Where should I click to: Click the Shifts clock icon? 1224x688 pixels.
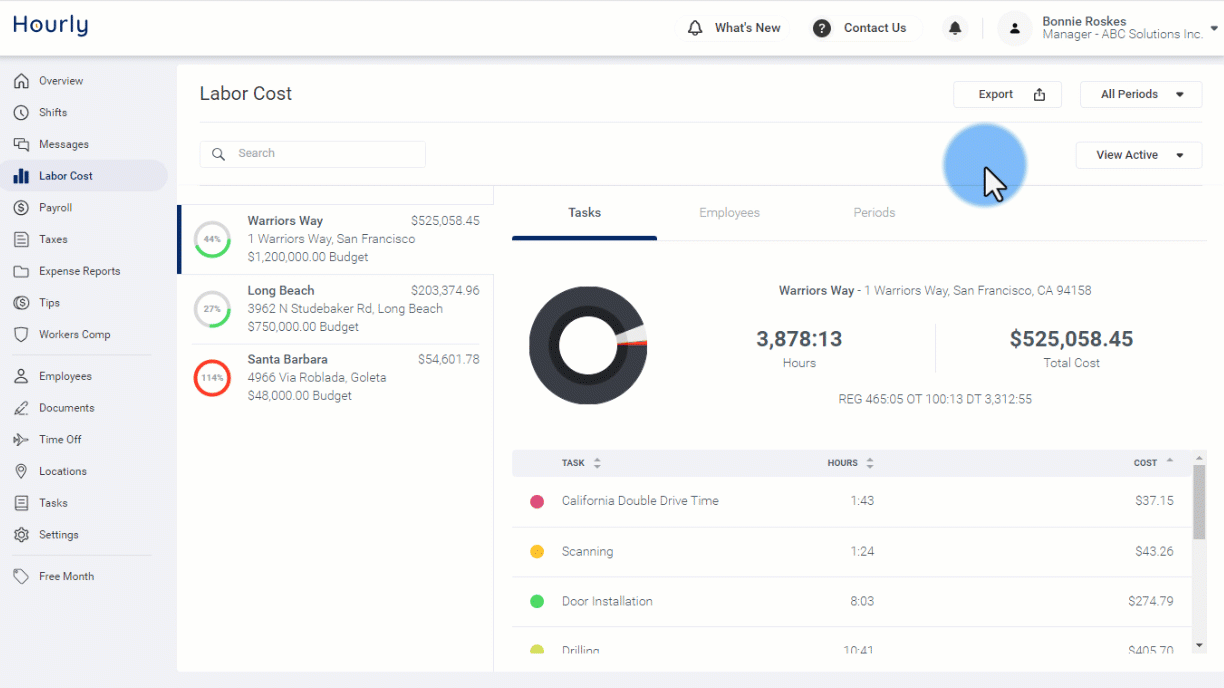point(21,113)
